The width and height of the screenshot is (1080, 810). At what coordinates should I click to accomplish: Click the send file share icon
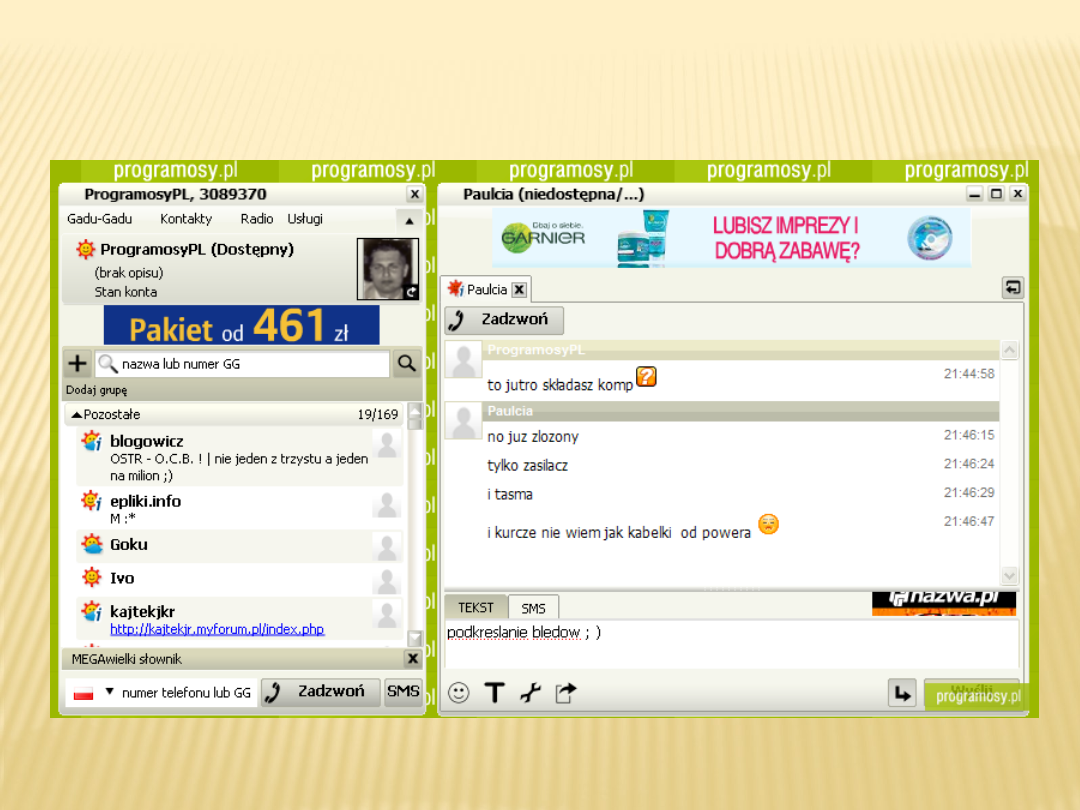click(x=566, y=692)
